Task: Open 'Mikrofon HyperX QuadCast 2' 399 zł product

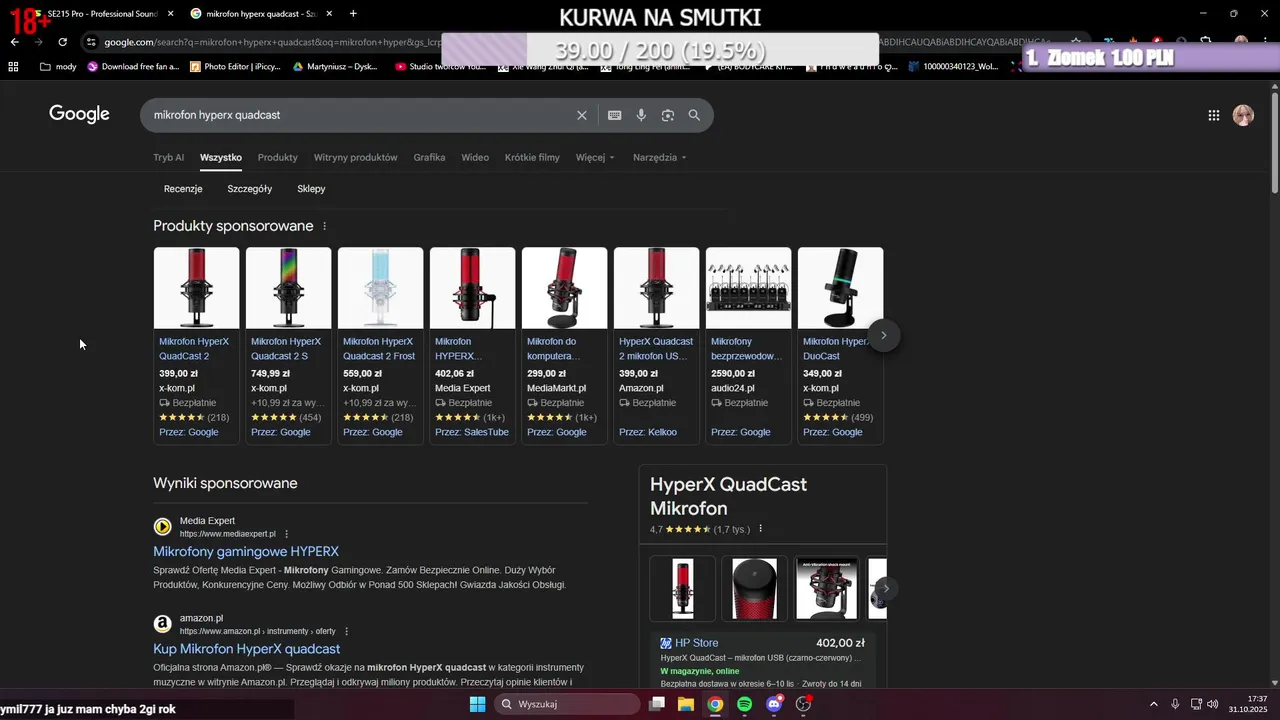Action: click(196, 345)
